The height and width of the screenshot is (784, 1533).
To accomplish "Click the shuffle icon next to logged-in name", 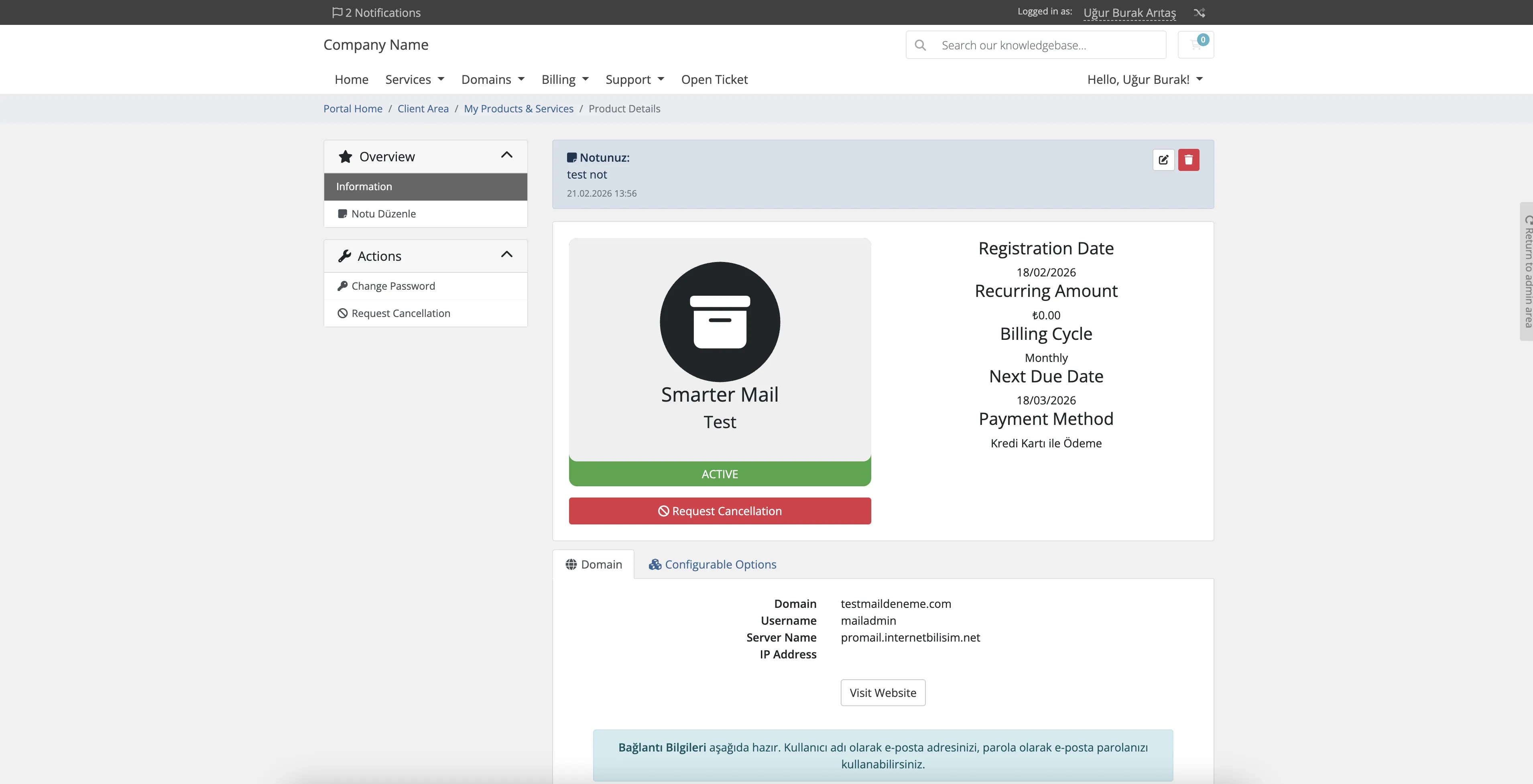I will 1199,12.
